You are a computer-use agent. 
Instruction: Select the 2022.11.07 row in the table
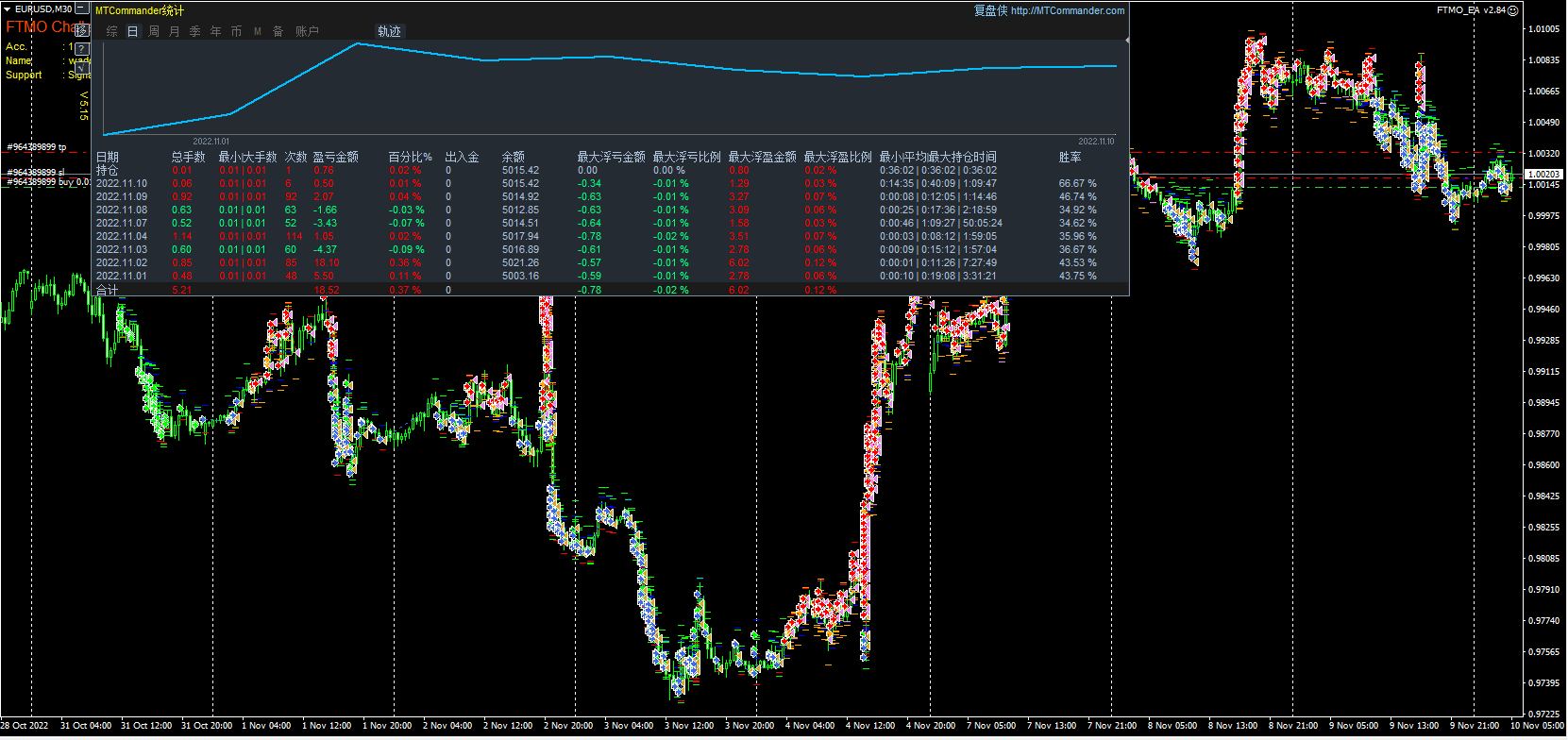[122, 224]
